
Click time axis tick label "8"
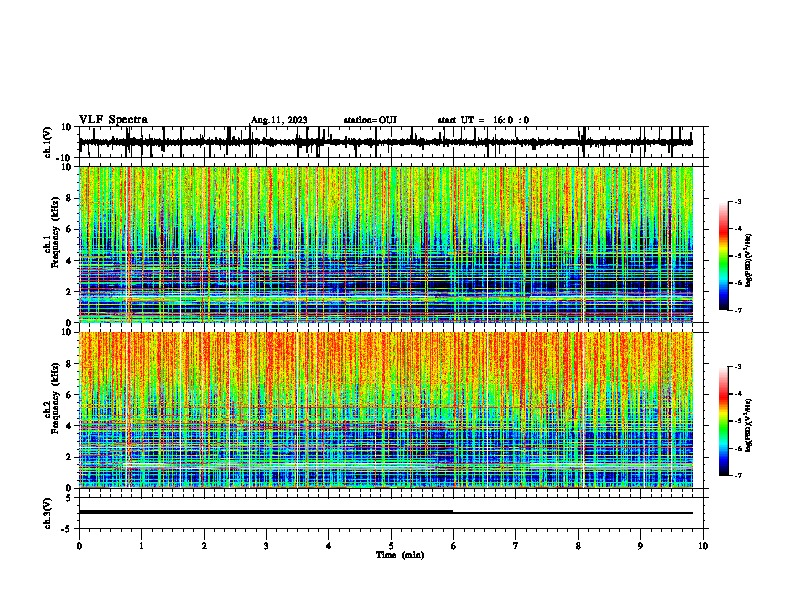[x=578, y=546]
